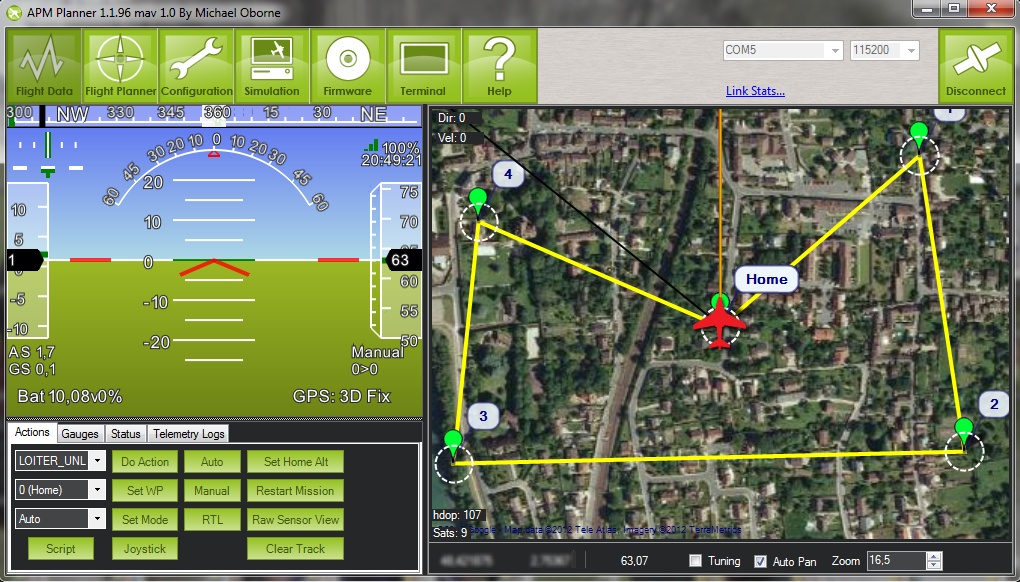
Task: Open the LOITER_UNL action dropdown
Action: 96,462
